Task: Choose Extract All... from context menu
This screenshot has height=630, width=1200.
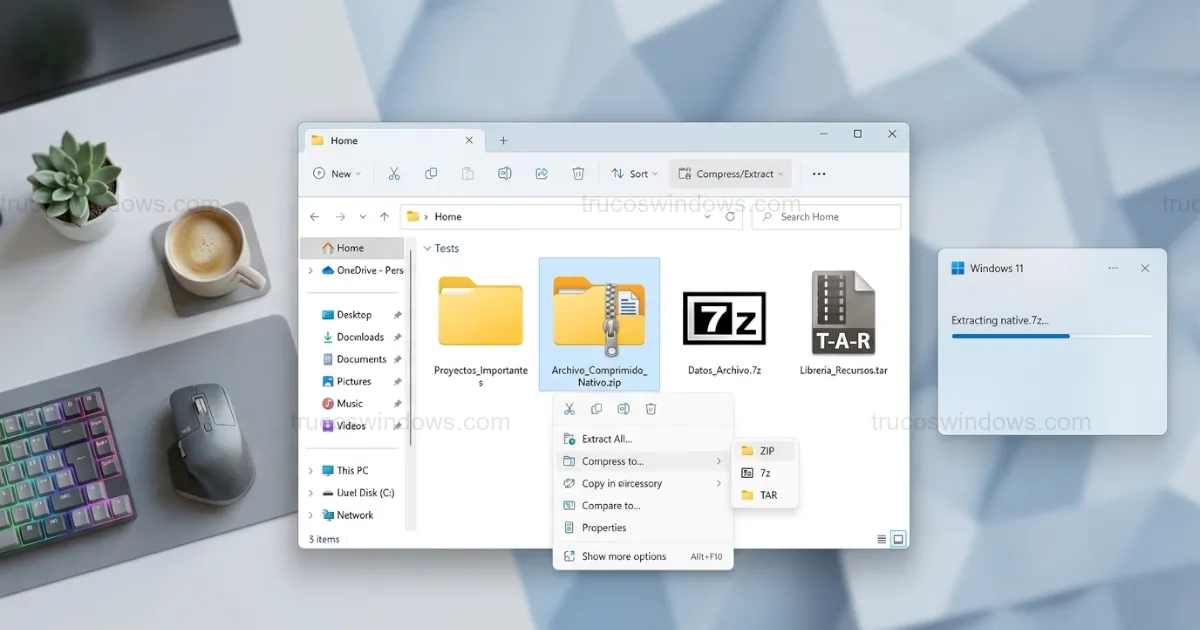Action: (x=642, y=439)
